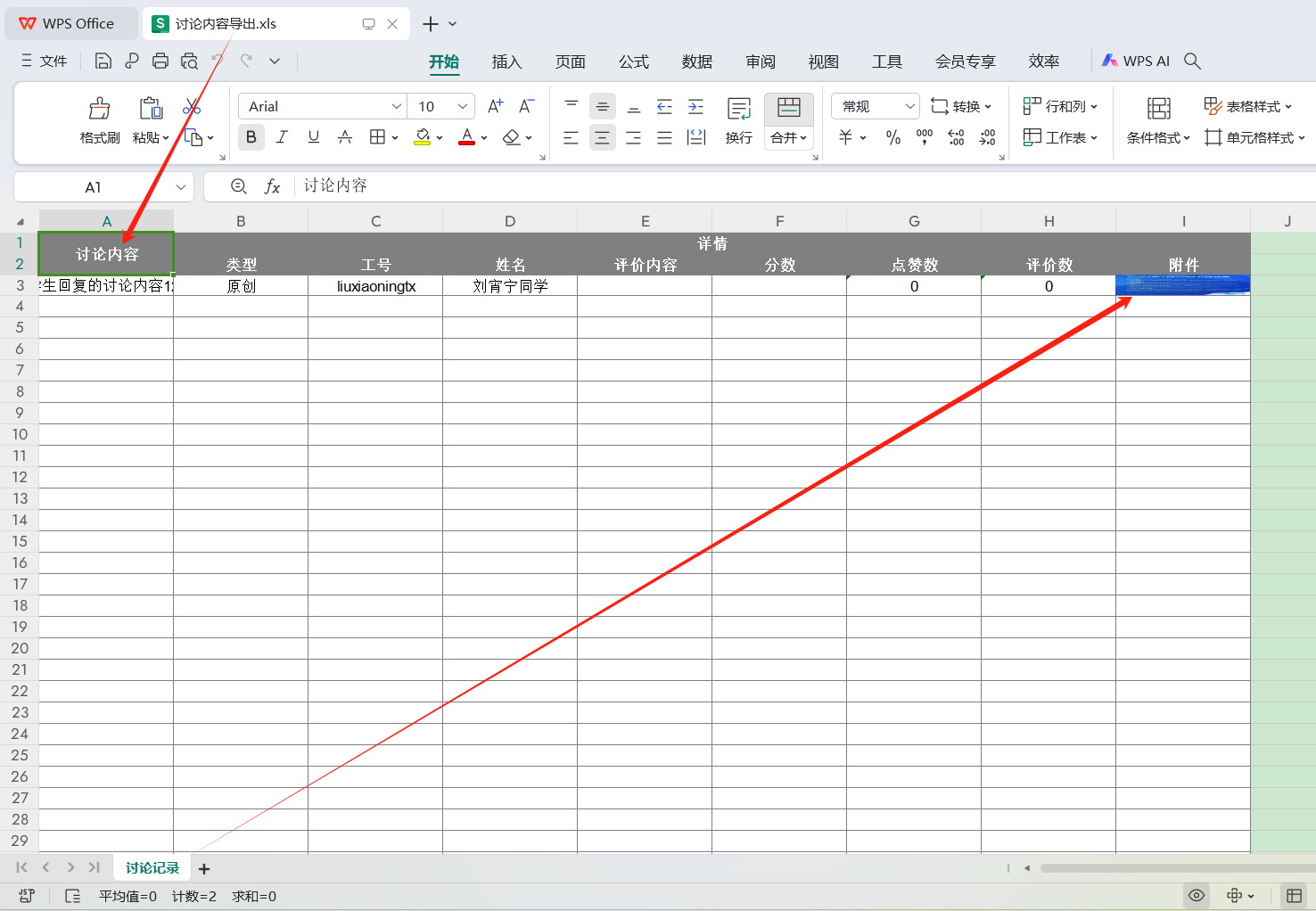1316x911 pixels.
Task: Click the Conditional Formatting icon
Action: pos(1158,110)
